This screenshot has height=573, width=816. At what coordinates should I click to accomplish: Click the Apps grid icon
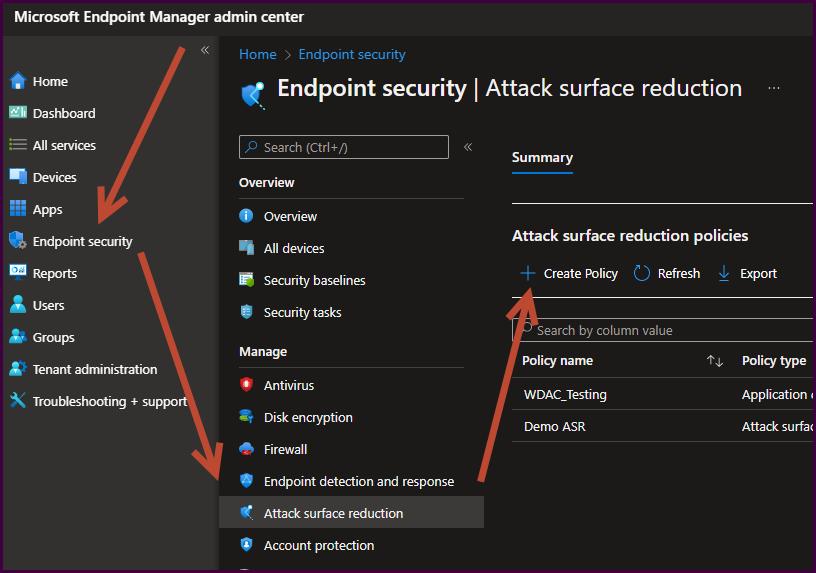(17, 209)
